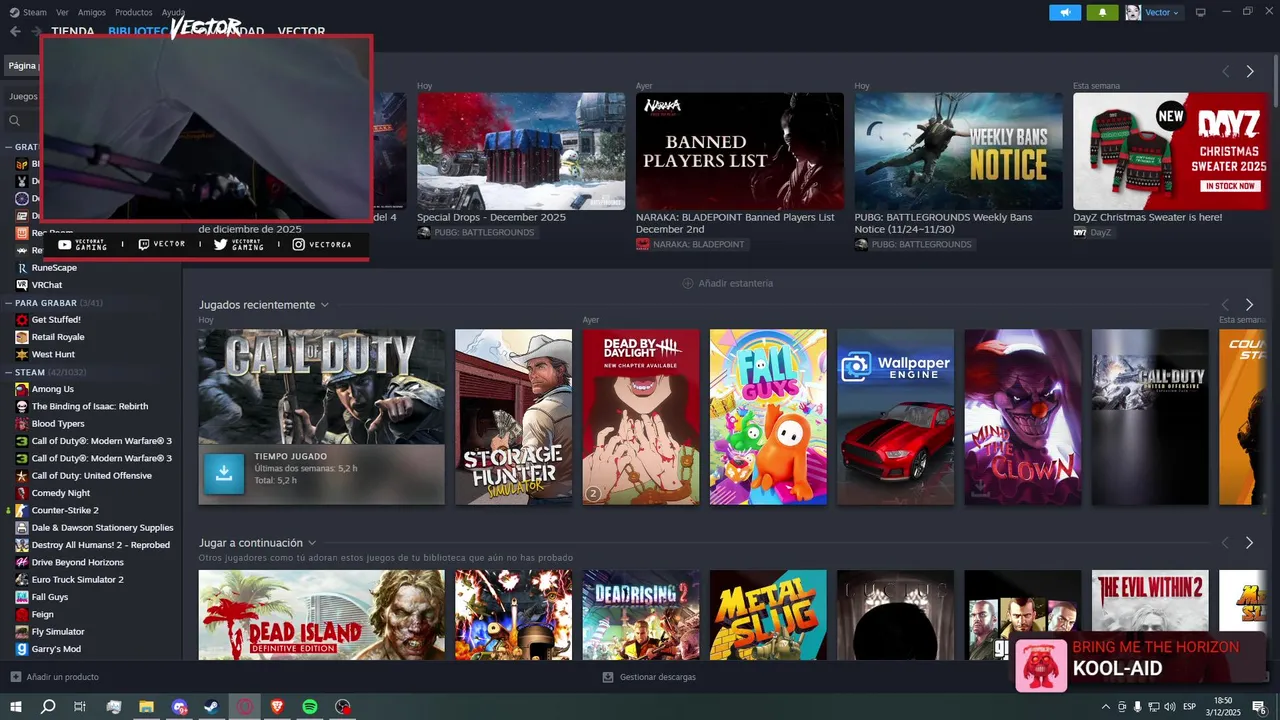Open the Productos menu
This screenshot has height=720, width=1280.
click(x=134, y=12)
